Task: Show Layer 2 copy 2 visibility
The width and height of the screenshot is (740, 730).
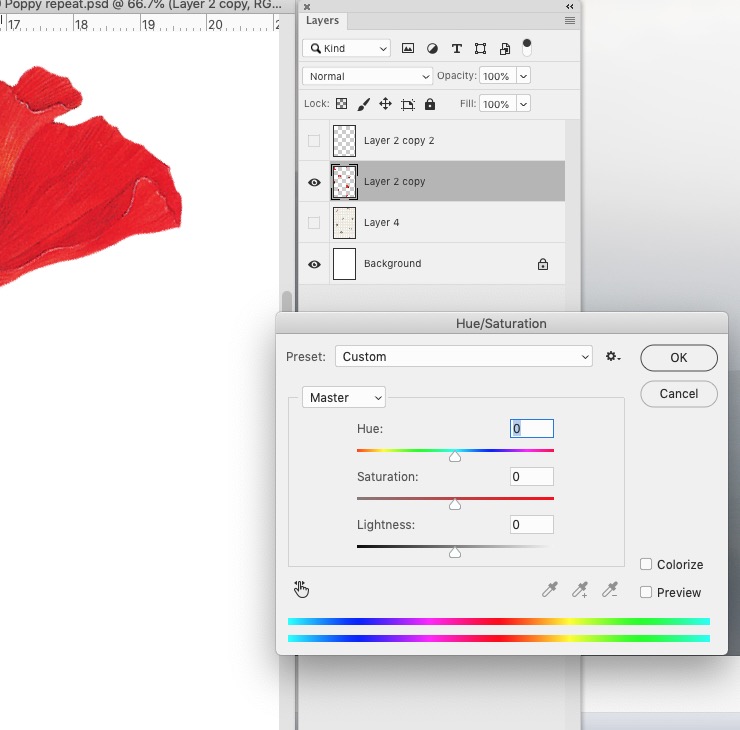Action: [314, 141]
